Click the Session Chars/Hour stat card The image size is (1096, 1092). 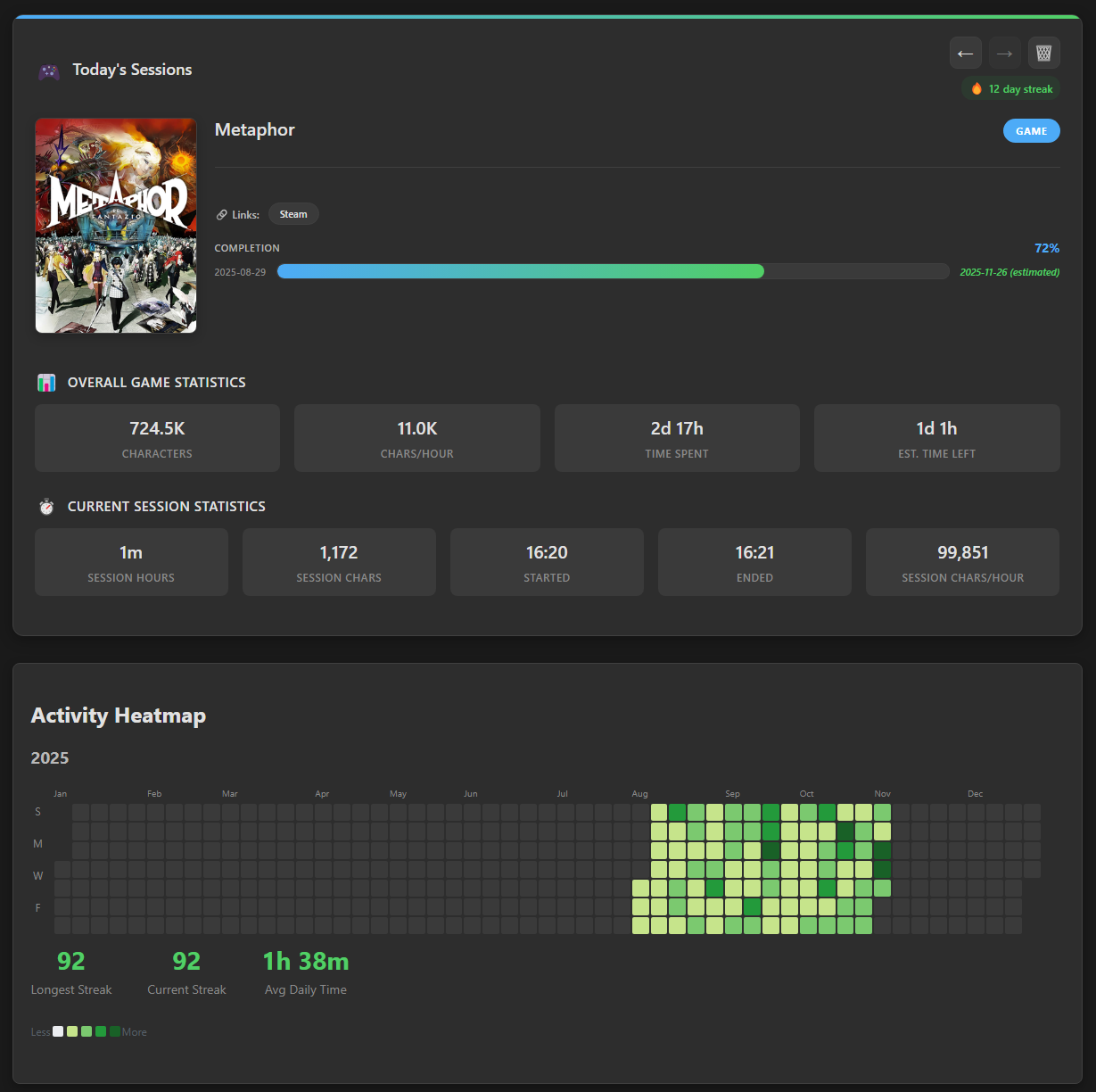click(x=962, y=562)
